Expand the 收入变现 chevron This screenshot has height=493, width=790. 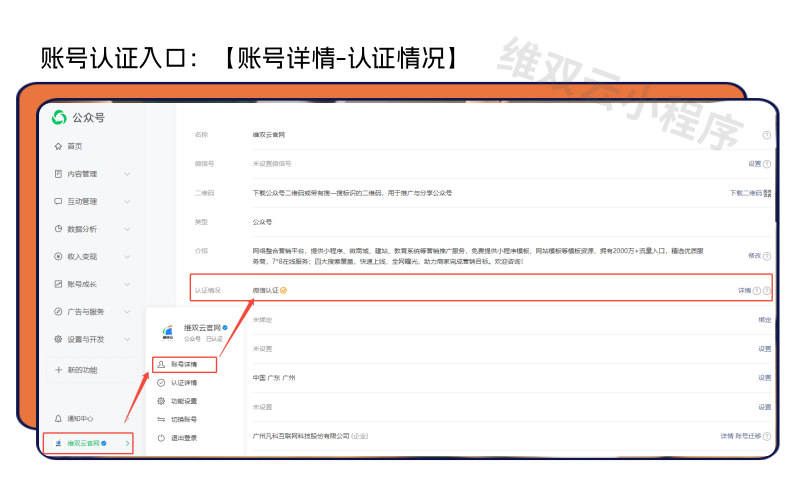[127, 256]
